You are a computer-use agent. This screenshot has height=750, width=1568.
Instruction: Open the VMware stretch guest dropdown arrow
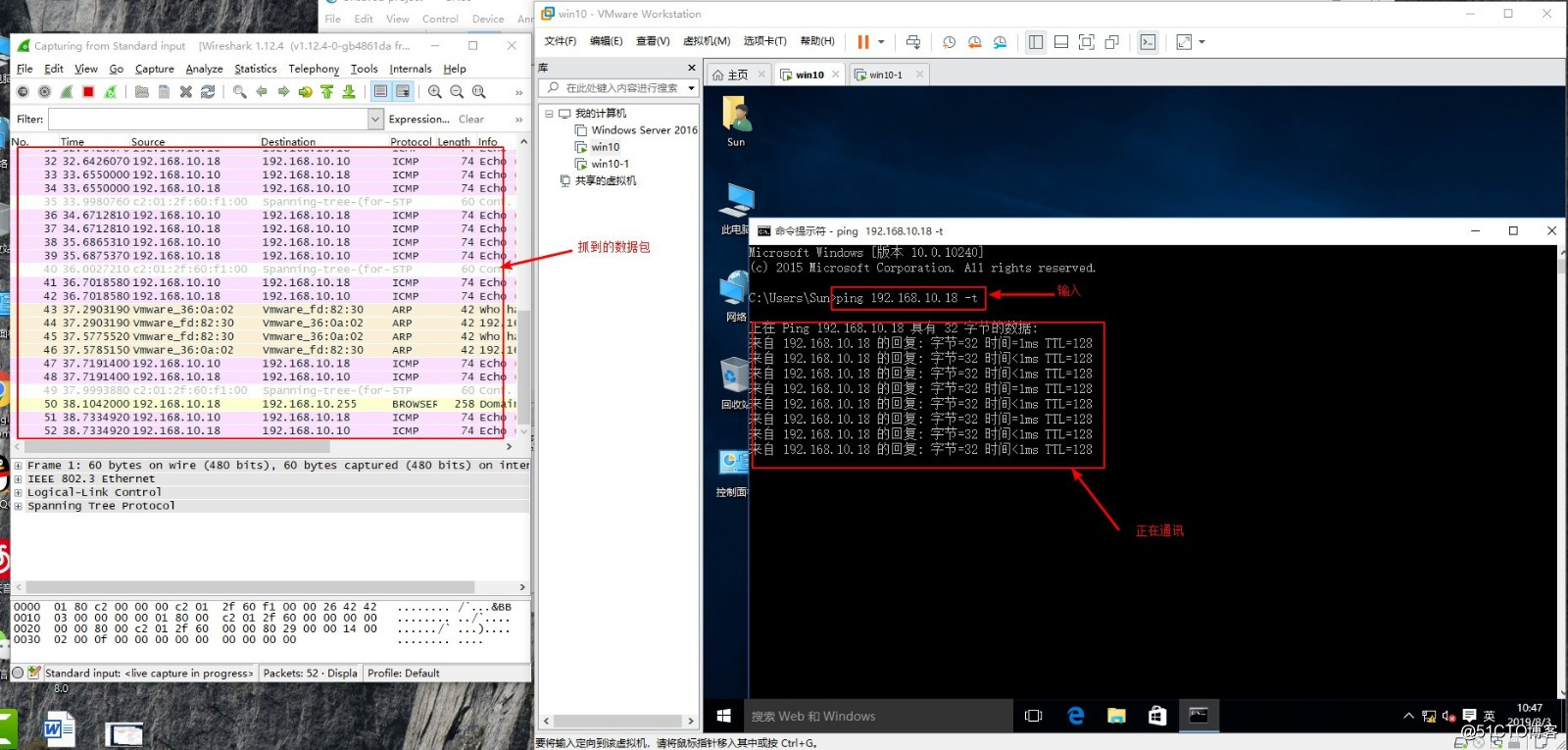point(1202,42)
